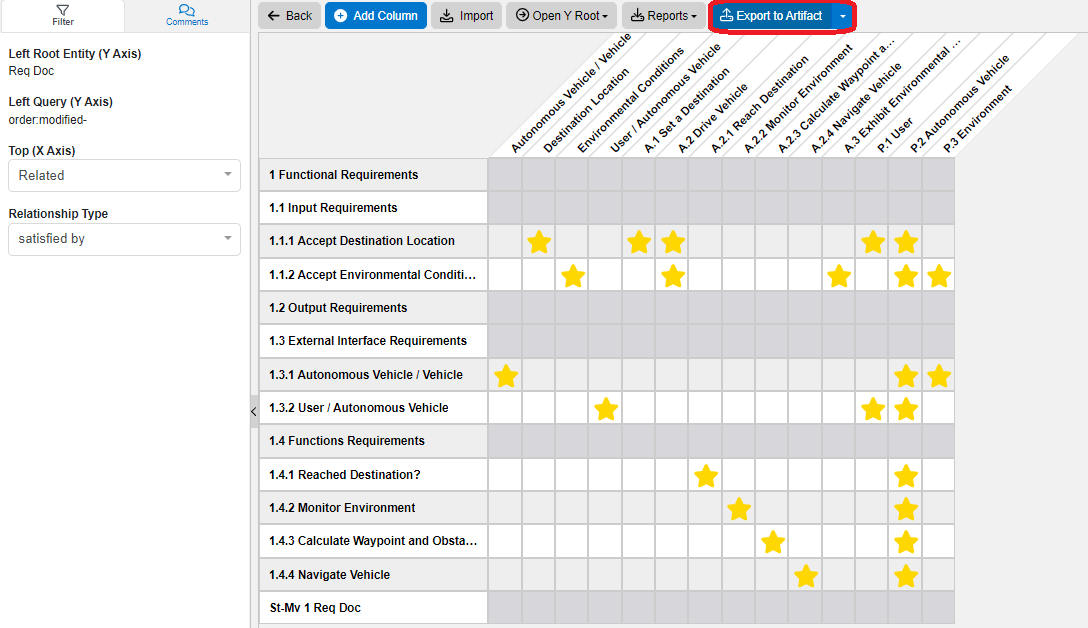Switch to the Comments tab

(x=186, y=16)
